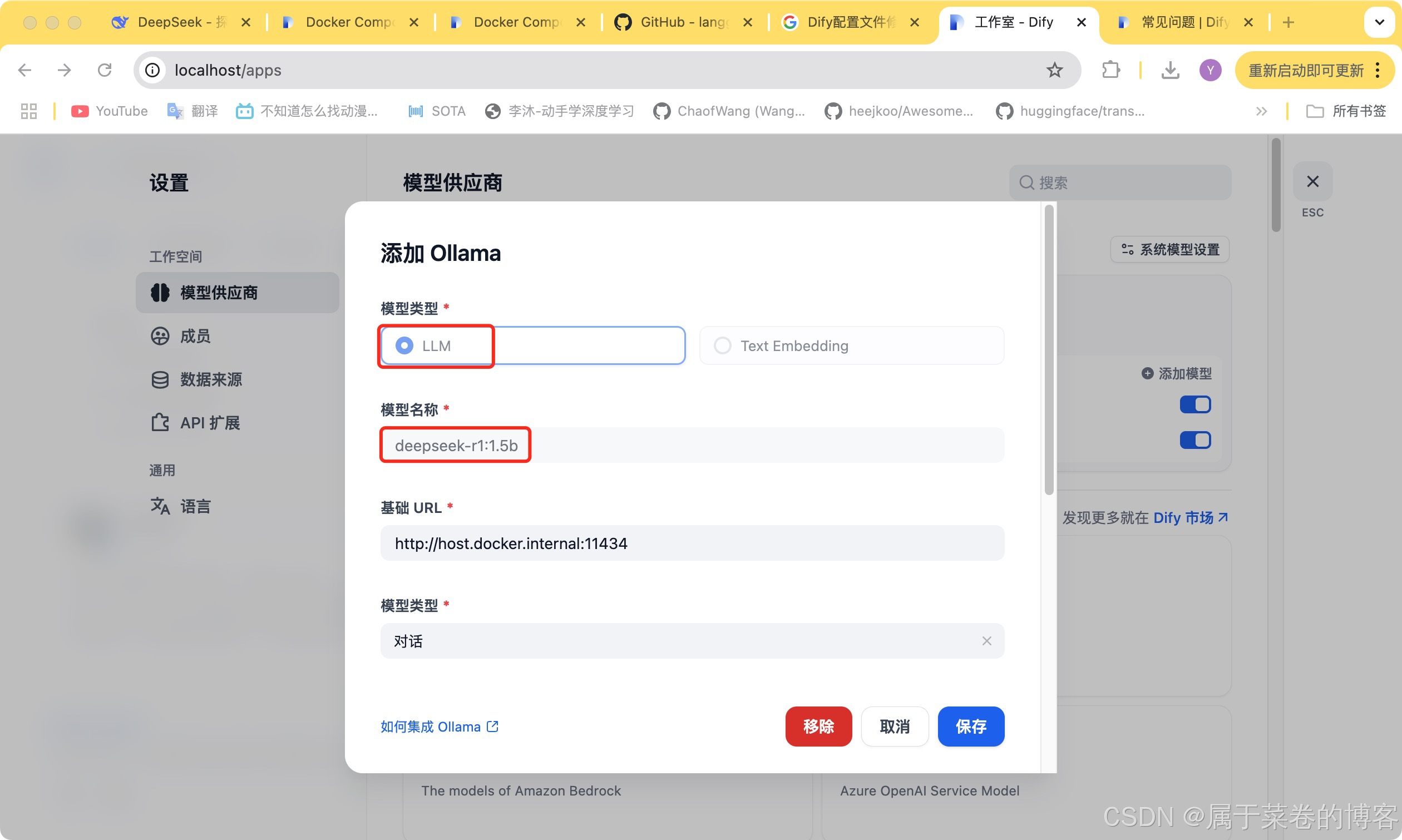
Task: Select the Text Embedding radio option
Action: 723,345
